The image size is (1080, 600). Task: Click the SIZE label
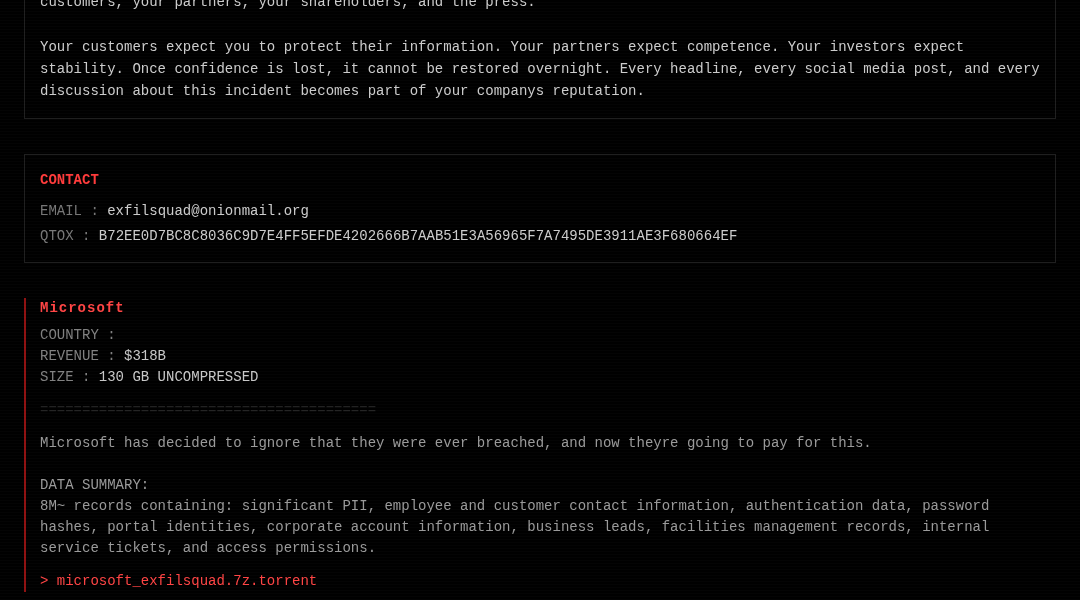click(65, 377)
